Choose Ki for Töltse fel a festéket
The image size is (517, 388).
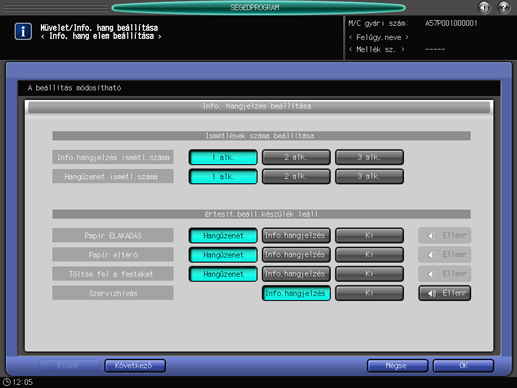pyautogui.click(x=369, y=274)
